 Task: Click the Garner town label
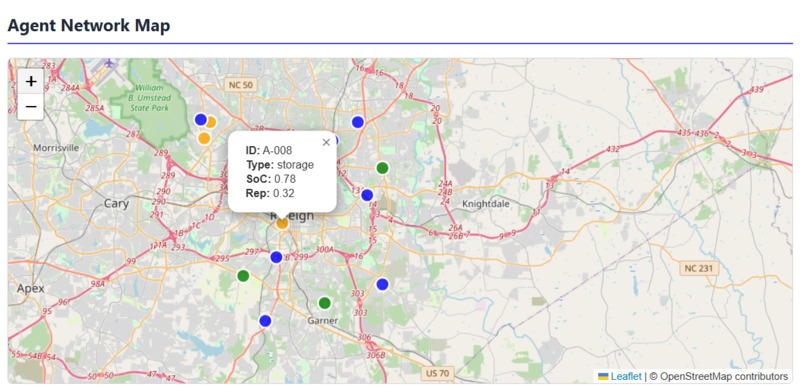pos(323,321)
